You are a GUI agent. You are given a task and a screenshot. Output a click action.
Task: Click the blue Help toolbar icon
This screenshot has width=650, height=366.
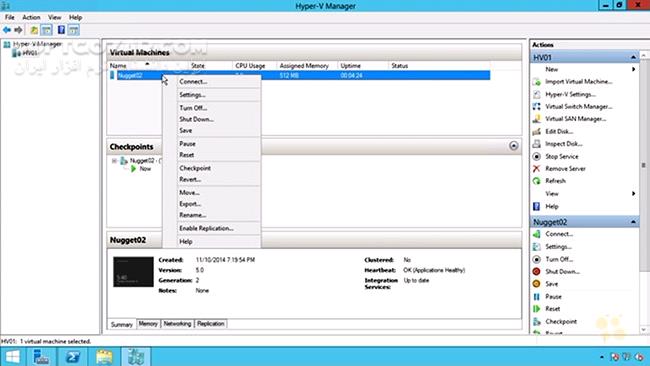[61, 30]
